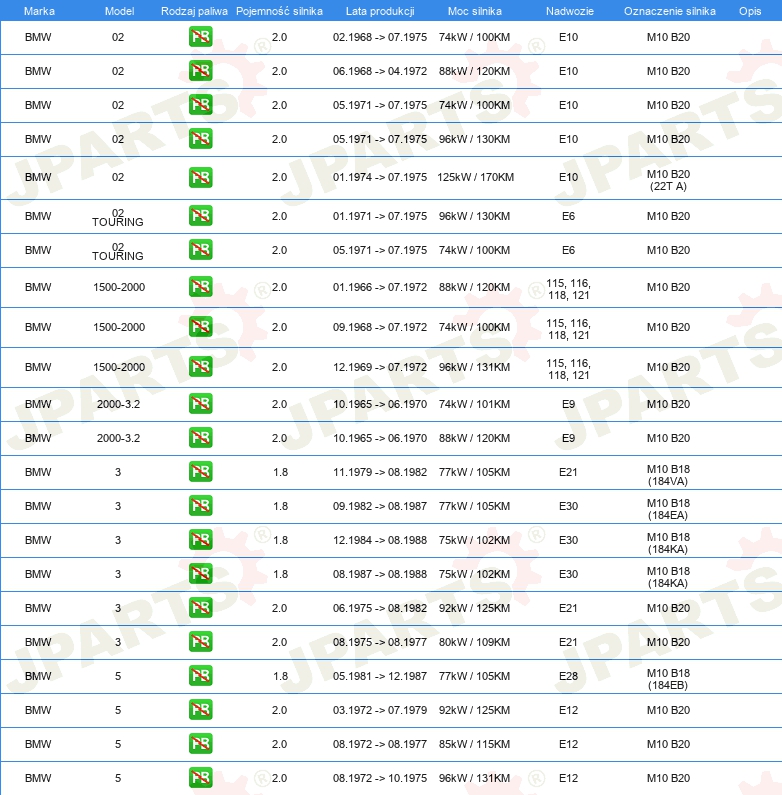
Task: Click the fuel icon in the 06.1975 -> 08.1982 row
Action: [x=200, y=608]
